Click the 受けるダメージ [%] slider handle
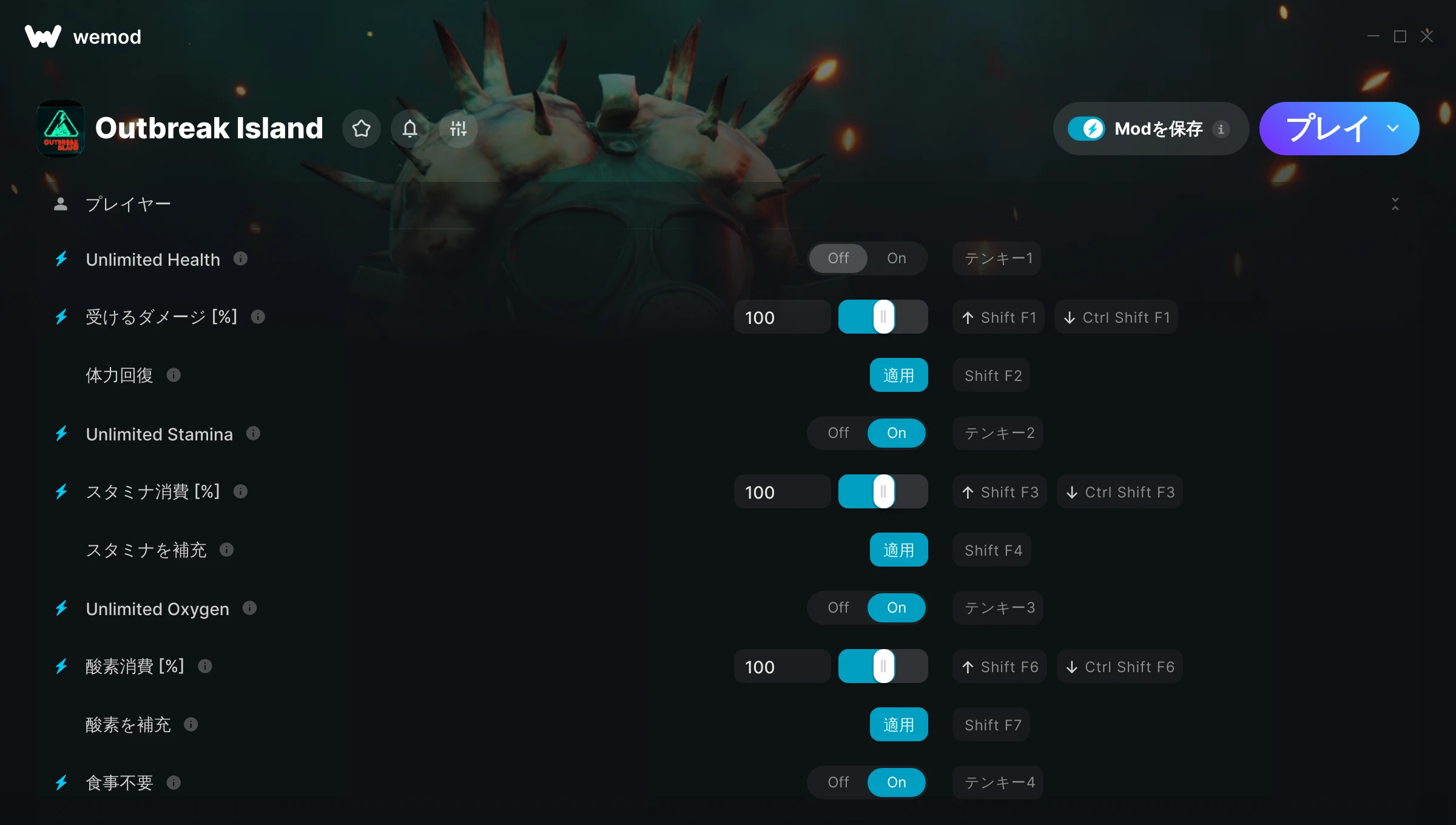Image resolution: width=1456 pixels, height=825 pixels. tap(883, 317)
